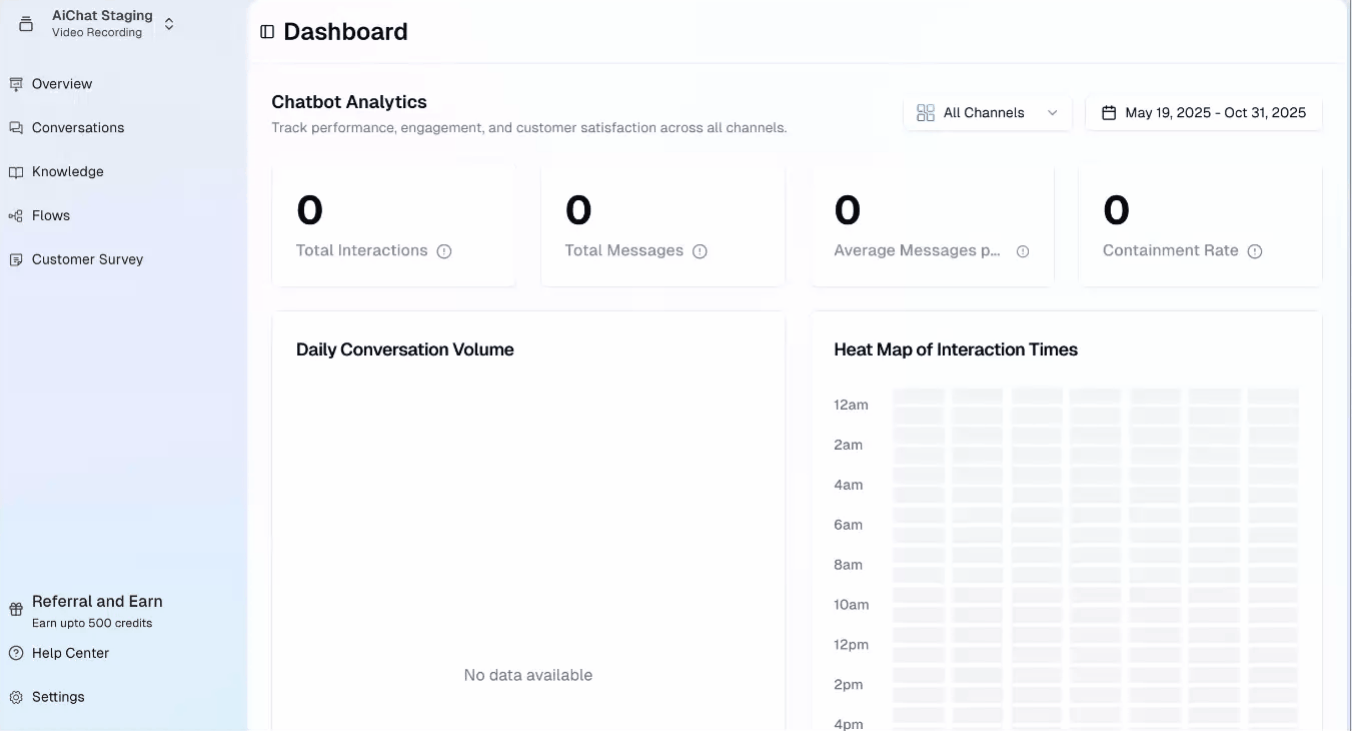Click the Conversations chat bubble icon
The image size is (1352, 731).
[15, 128]
